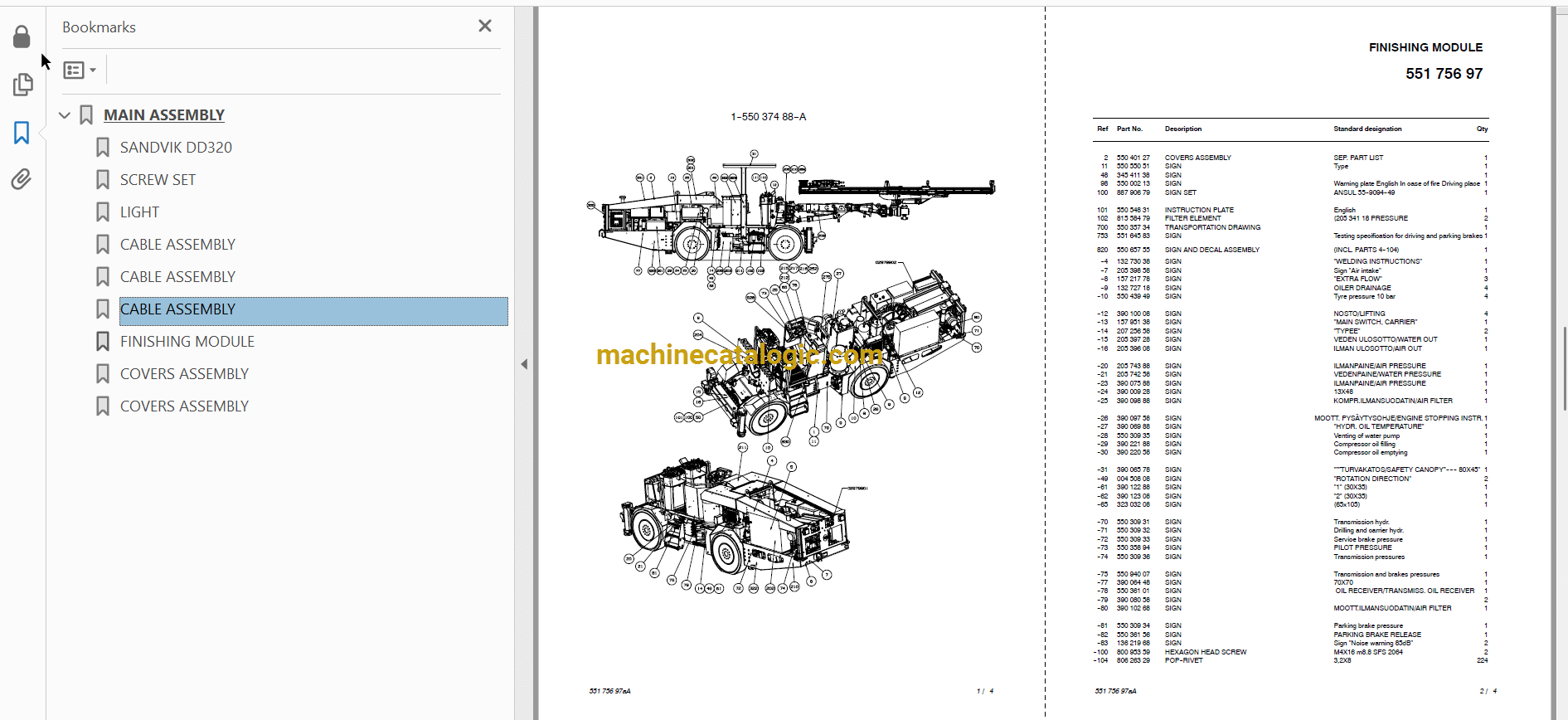Click the "WELDING INSTRUCTIONS" designation text
The height and width of the screenshot is (720, 1568).
tap(1377, 261)
